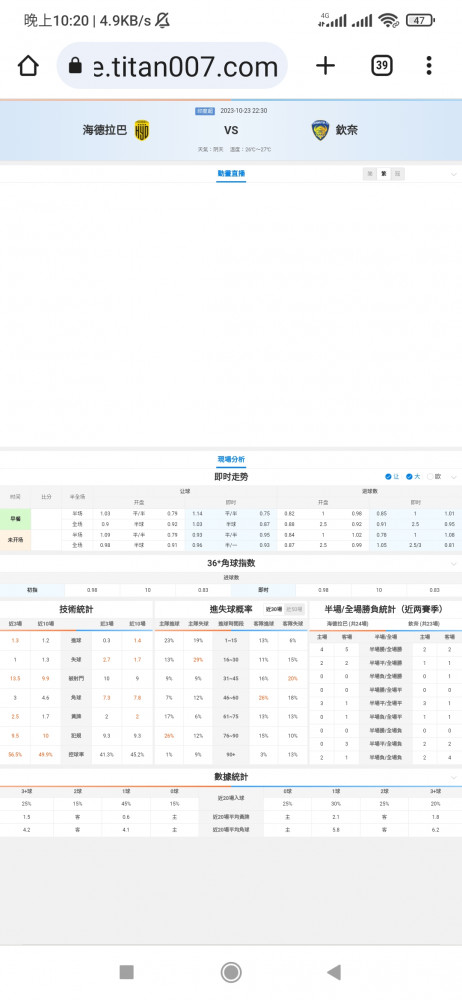Tap the Chennai team crest logo
Image resolution: width=462 pixels, height=1000 pixels.
(320, 130)
